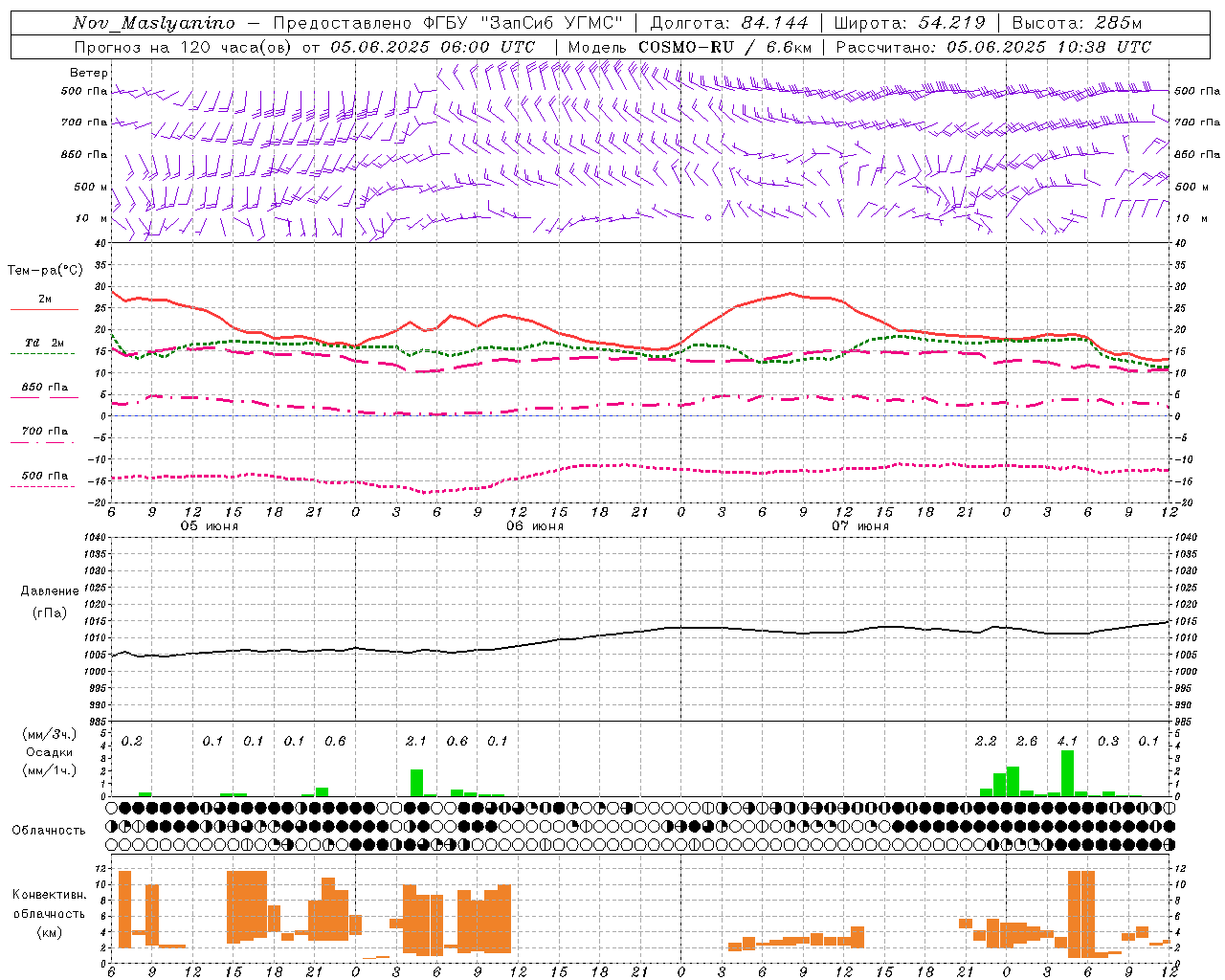Screen dimensions: 1225x980
Task: Select the 06 июня date label
Action: pyautogui.click(x=535, y=526)
